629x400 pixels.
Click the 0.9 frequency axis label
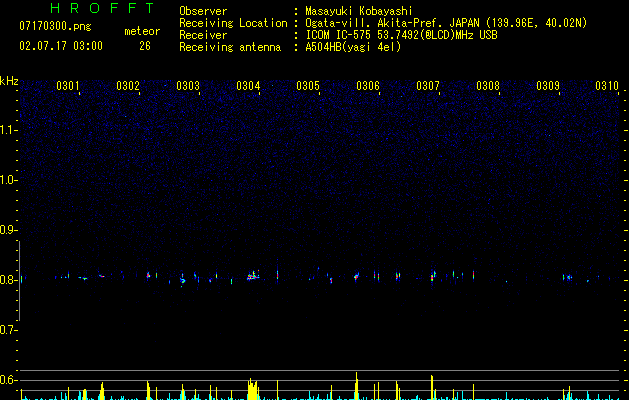[x=8, y=230]
